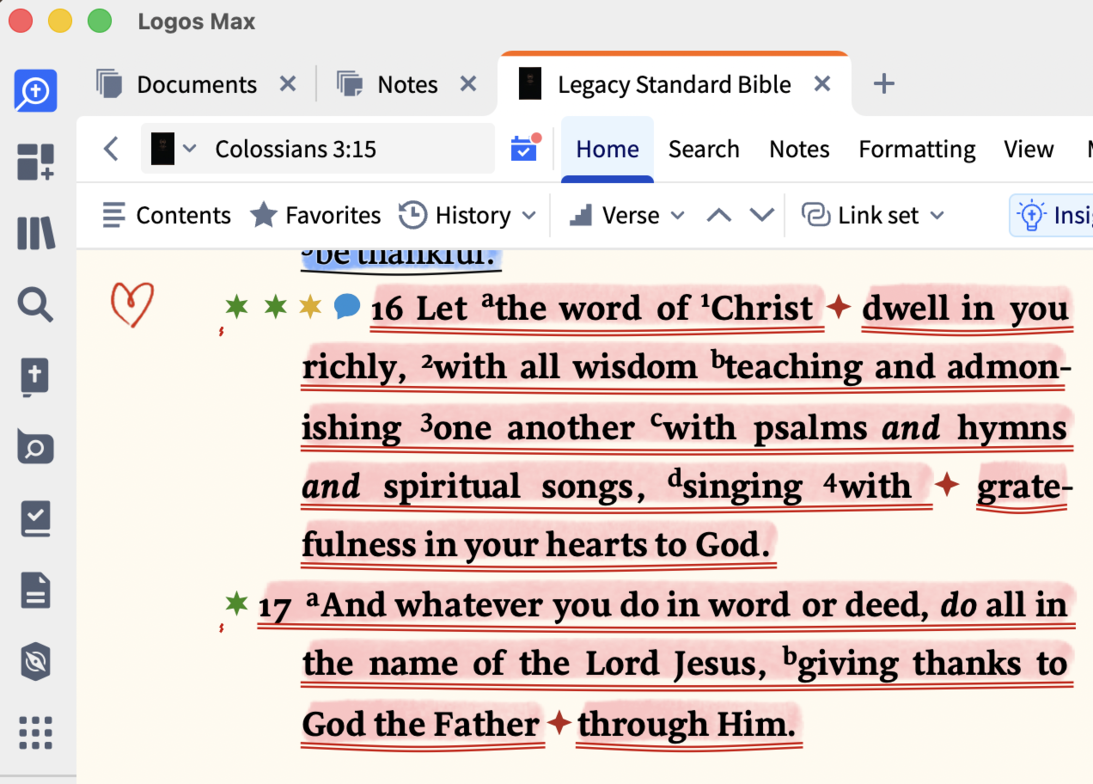Image resolution: width=1093 pixels, height=784 pixels.
Task: Open the Link set dropdown
Action: pos(873,215)
